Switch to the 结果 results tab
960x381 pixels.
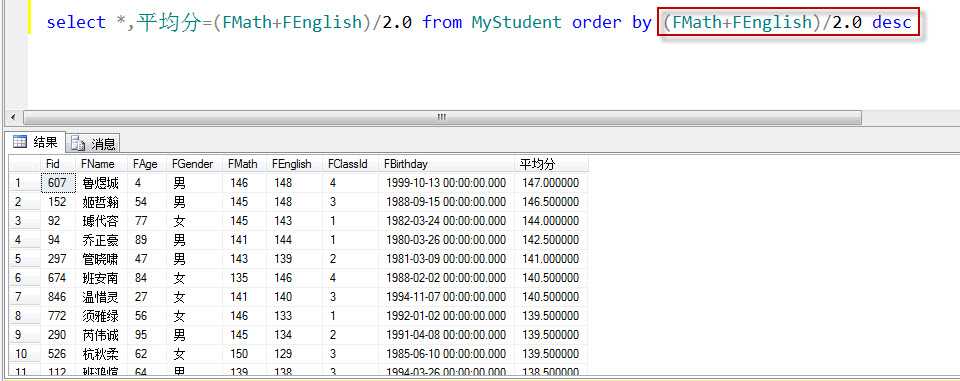pyautogui.click(x=37, y=143)
